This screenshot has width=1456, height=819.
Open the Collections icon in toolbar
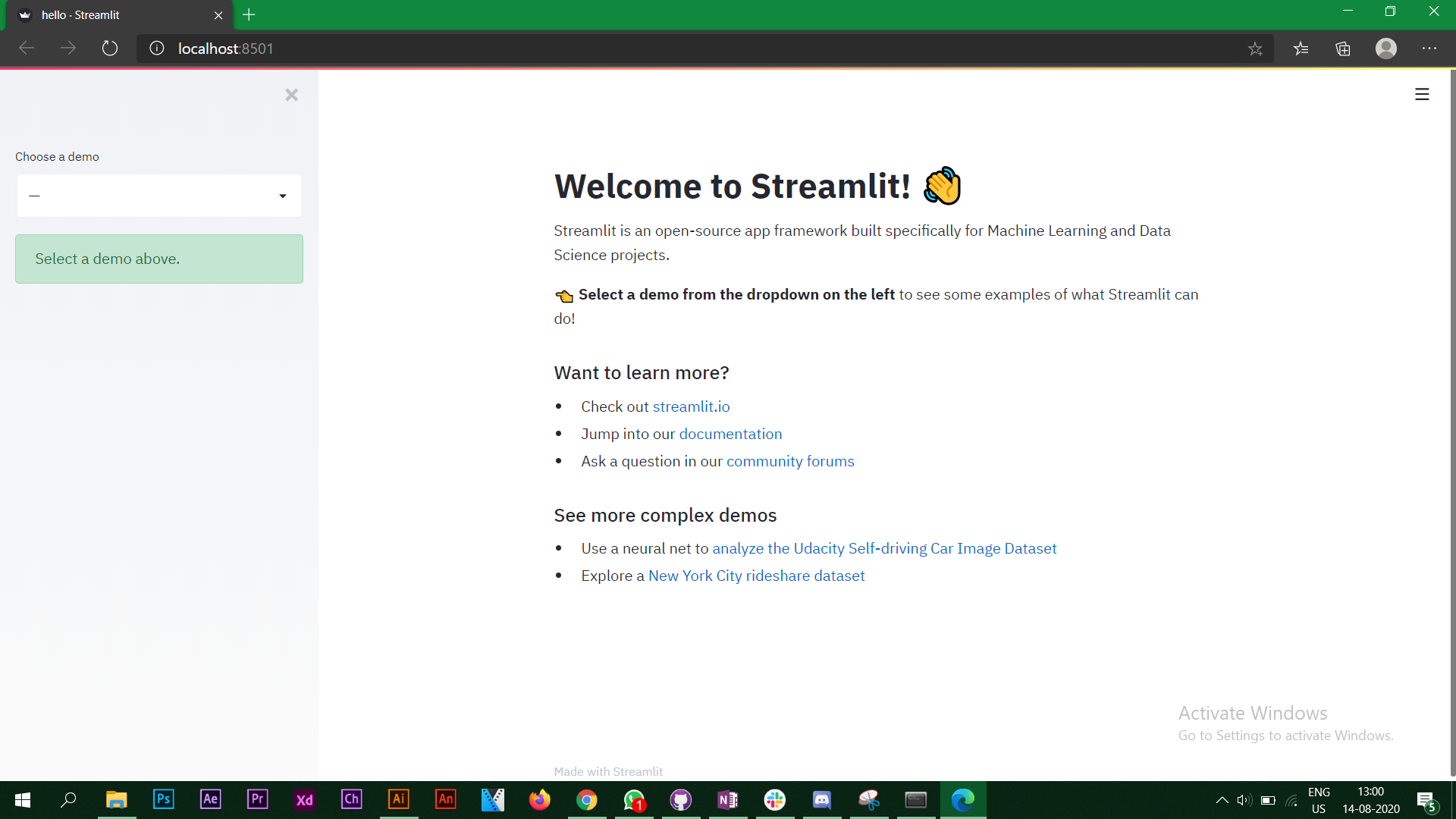click(x=1343, y=49)
